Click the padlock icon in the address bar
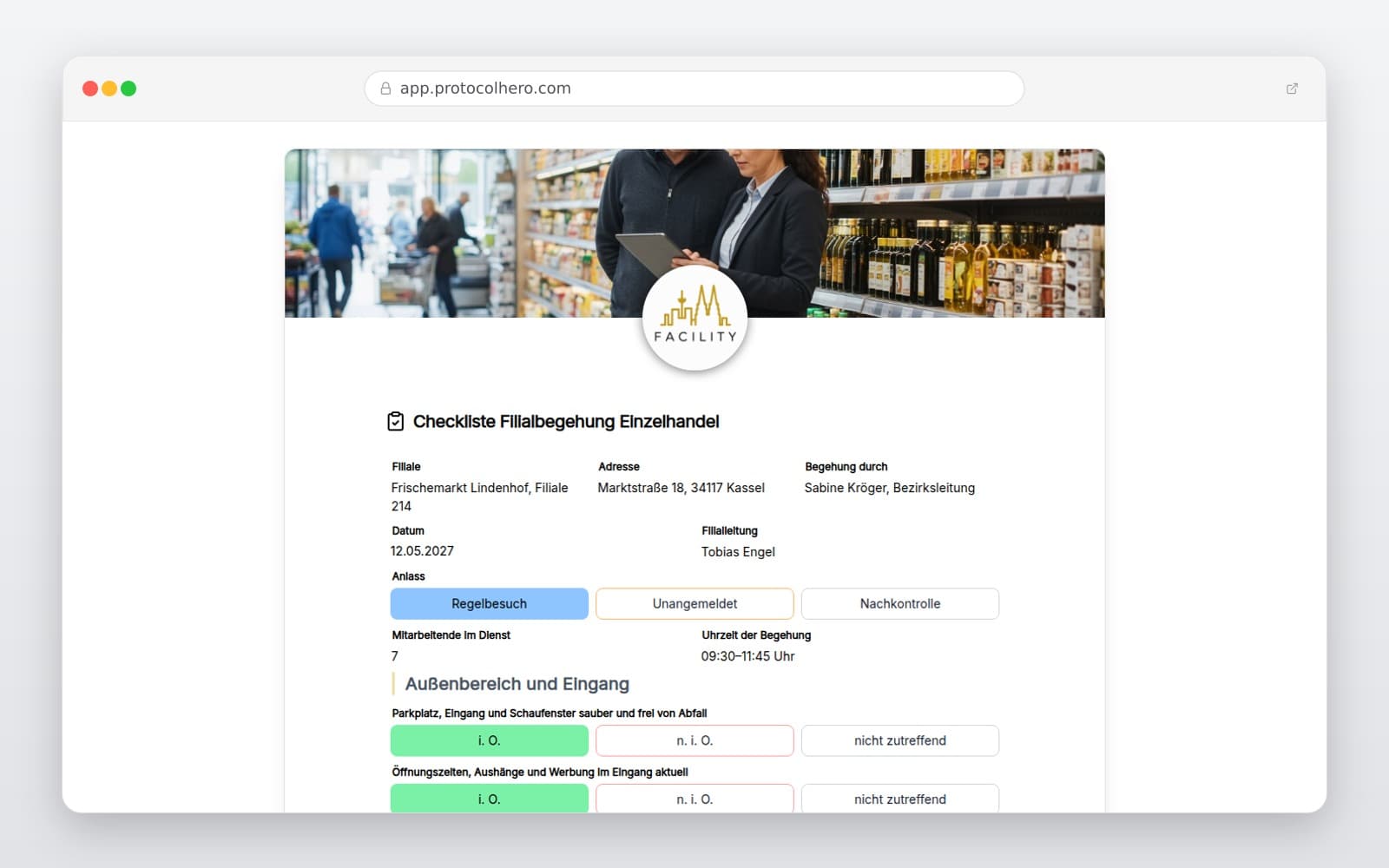1389x868 pixels. [385, 89]
